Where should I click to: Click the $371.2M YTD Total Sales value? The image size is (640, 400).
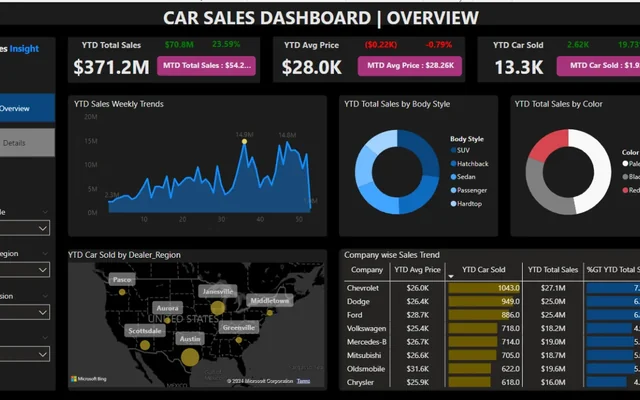(111, 67)
